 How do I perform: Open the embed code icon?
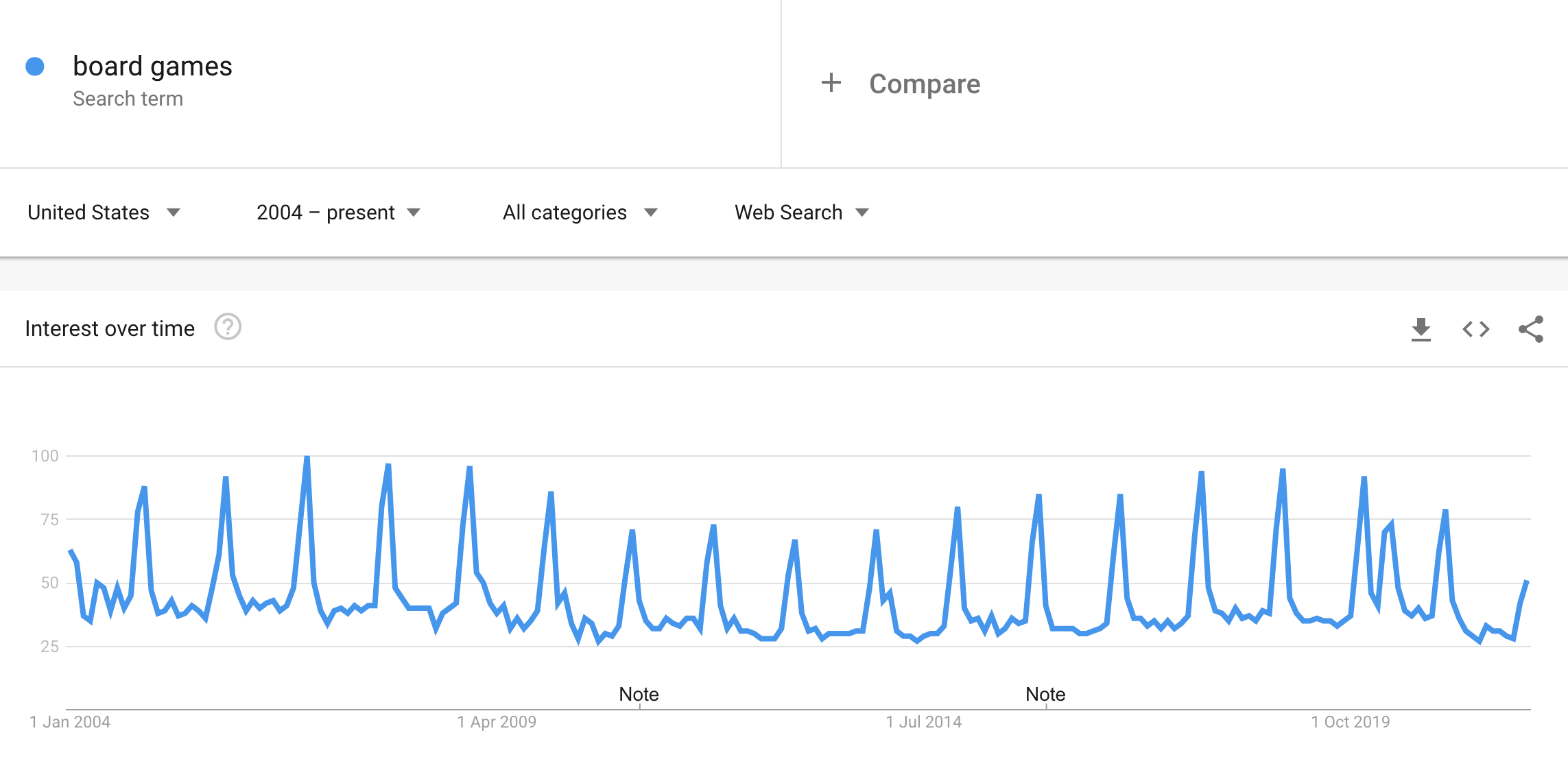click(x=1475, y=329)
